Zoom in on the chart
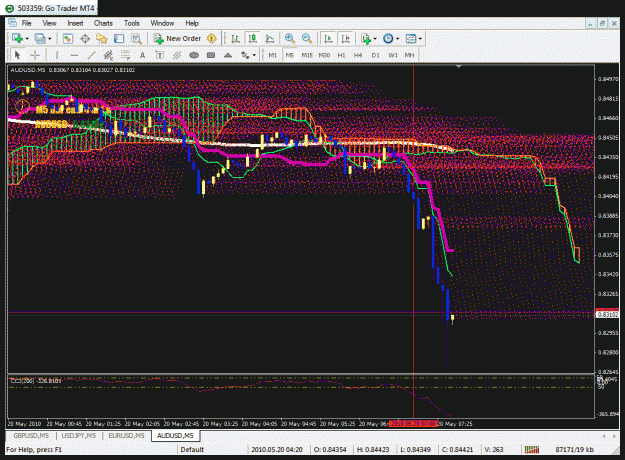 coord(289,39)
